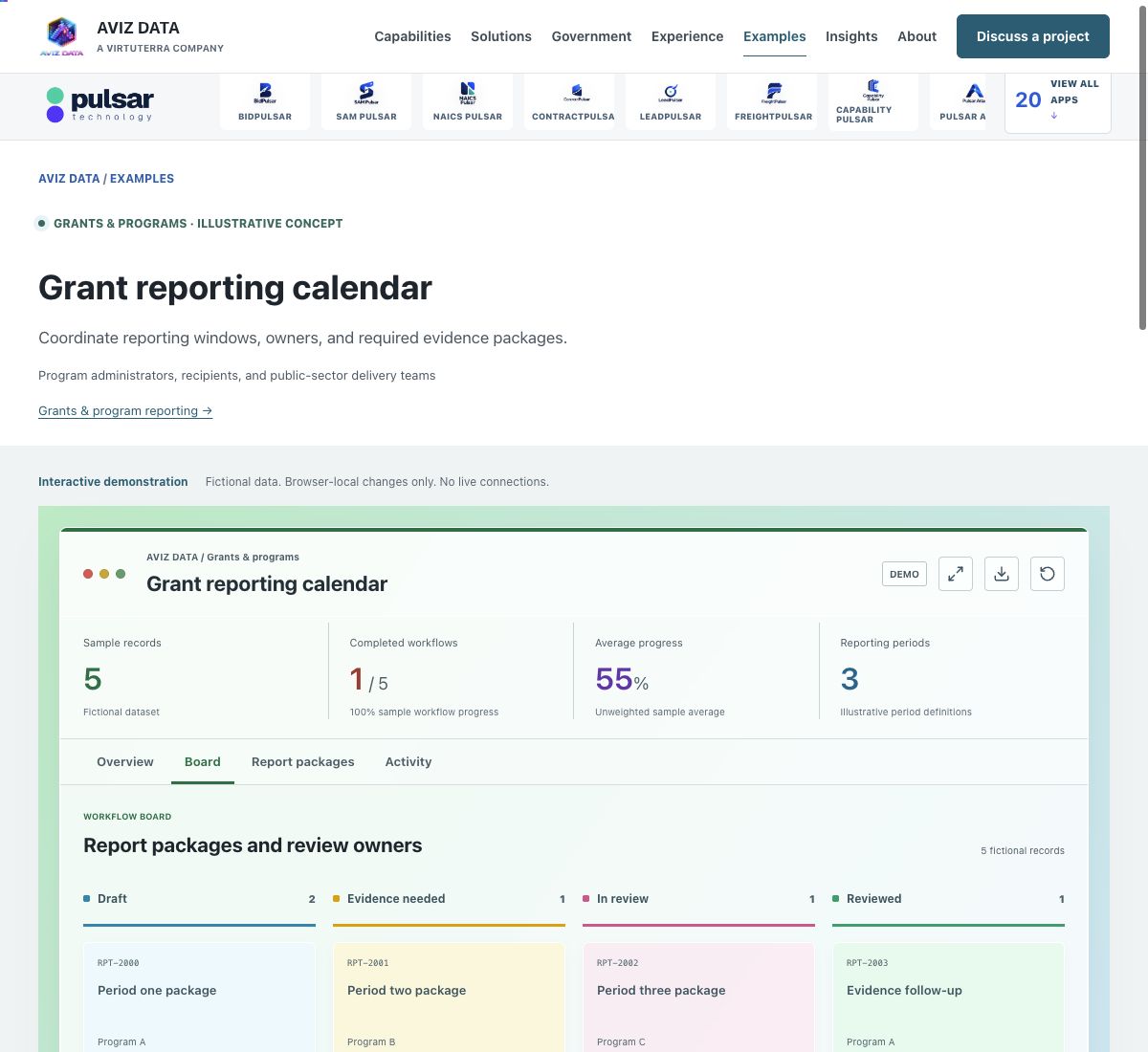Switch to the Overview tab
This screenshot has width=1148, height=1052.
(x=125, y=762)
